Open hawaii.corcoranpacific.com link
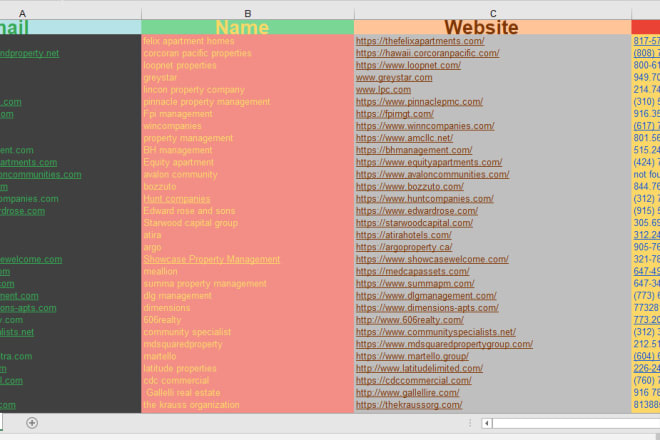The width and height of the screenshot is (660, 440). 428,53
